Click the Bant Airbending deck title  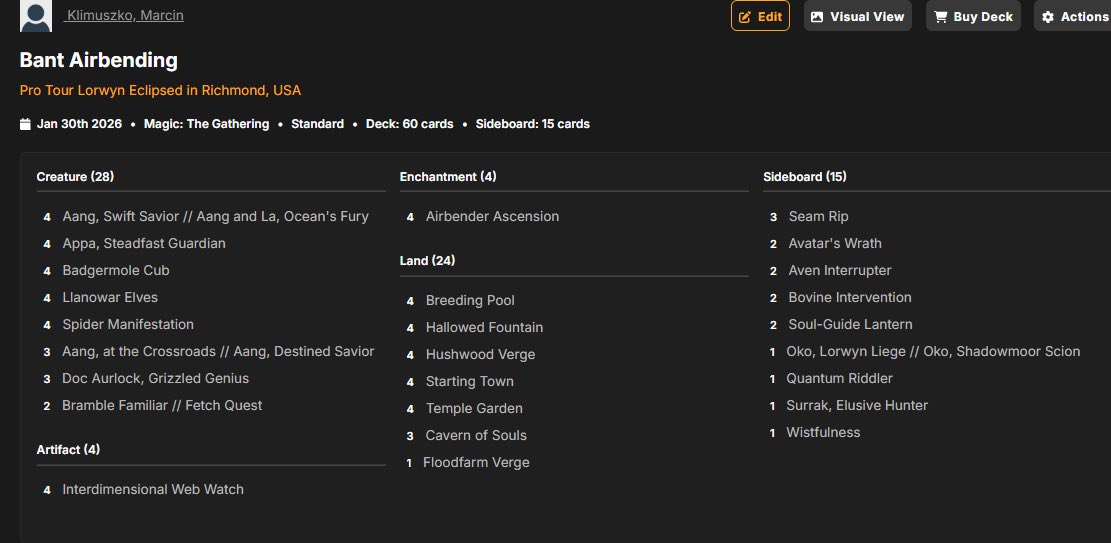pos(98,60)
